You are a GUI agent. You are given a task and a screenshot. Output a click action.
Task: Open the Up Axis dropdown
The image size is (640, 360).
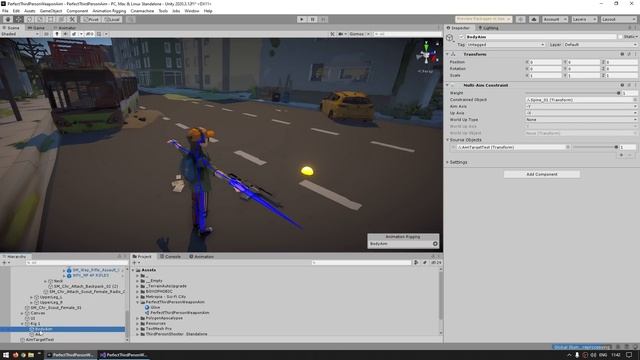point(581,113)
